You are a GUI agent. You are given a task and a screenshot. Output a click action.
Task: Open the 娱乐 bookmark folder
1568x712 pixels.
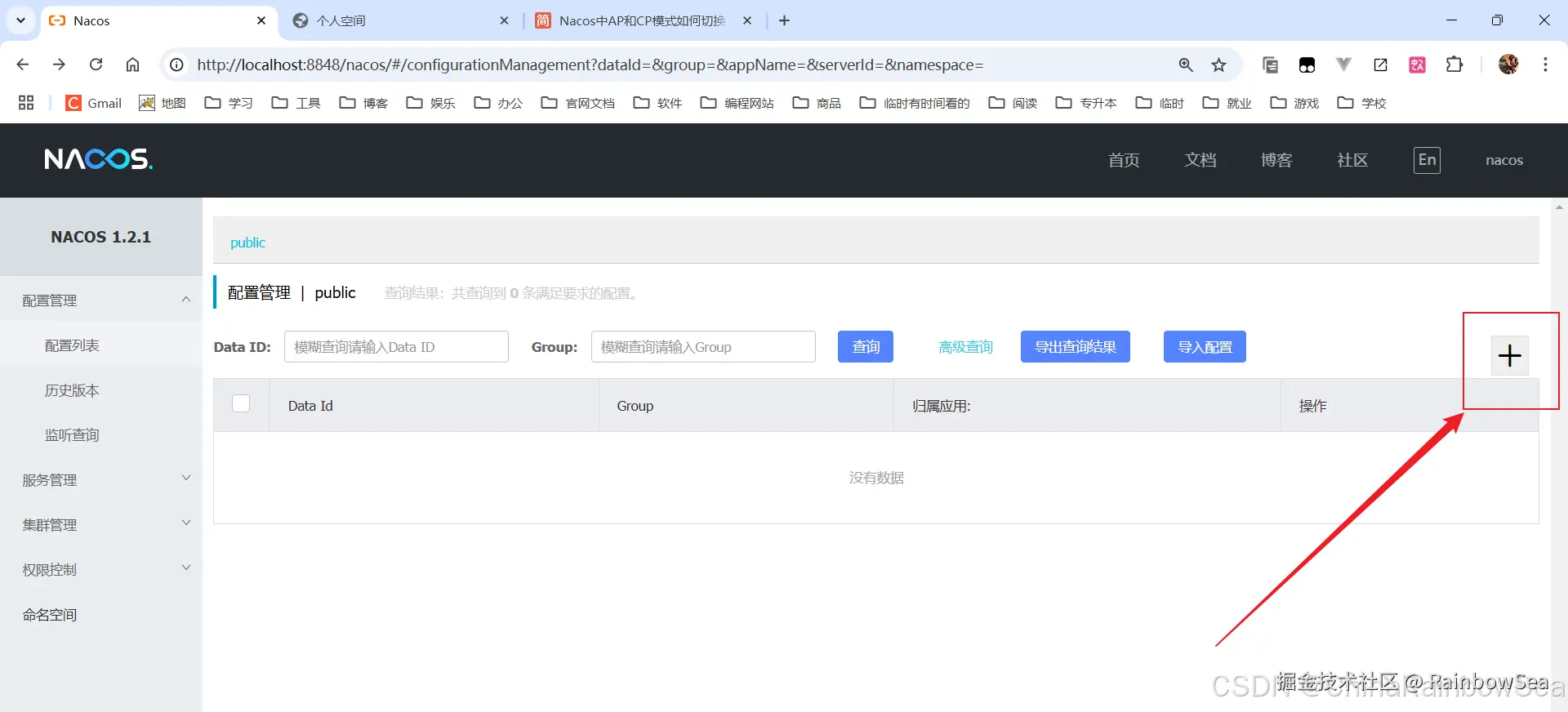tap(430, 103)
